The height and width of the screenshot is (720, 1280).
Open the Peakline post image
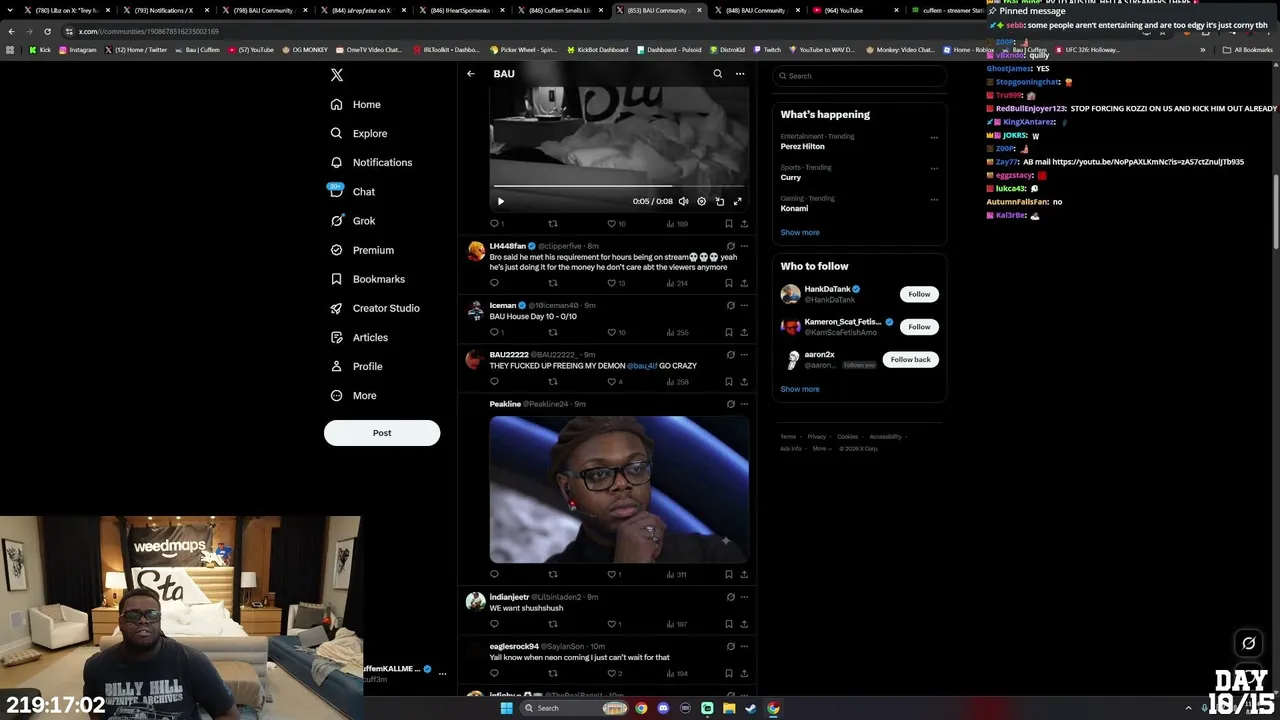619,489
